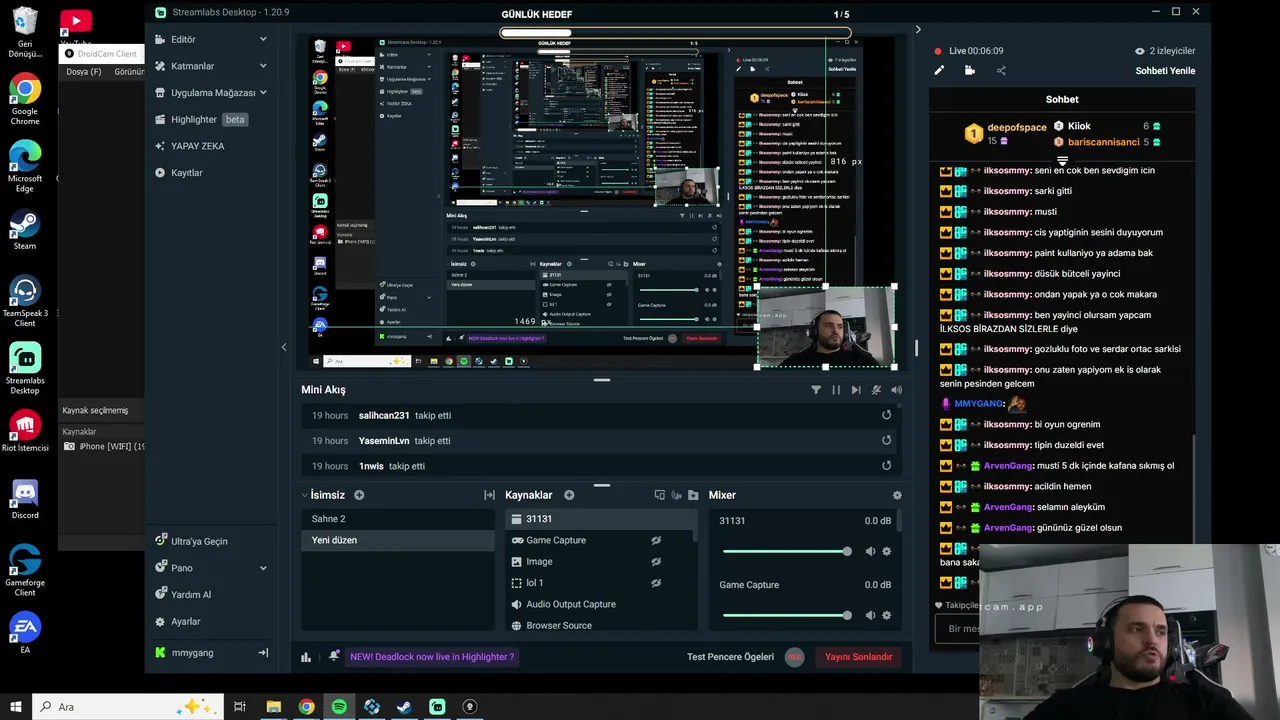
Task: Expand the Editör chevron
Action: tap(263, 39)
